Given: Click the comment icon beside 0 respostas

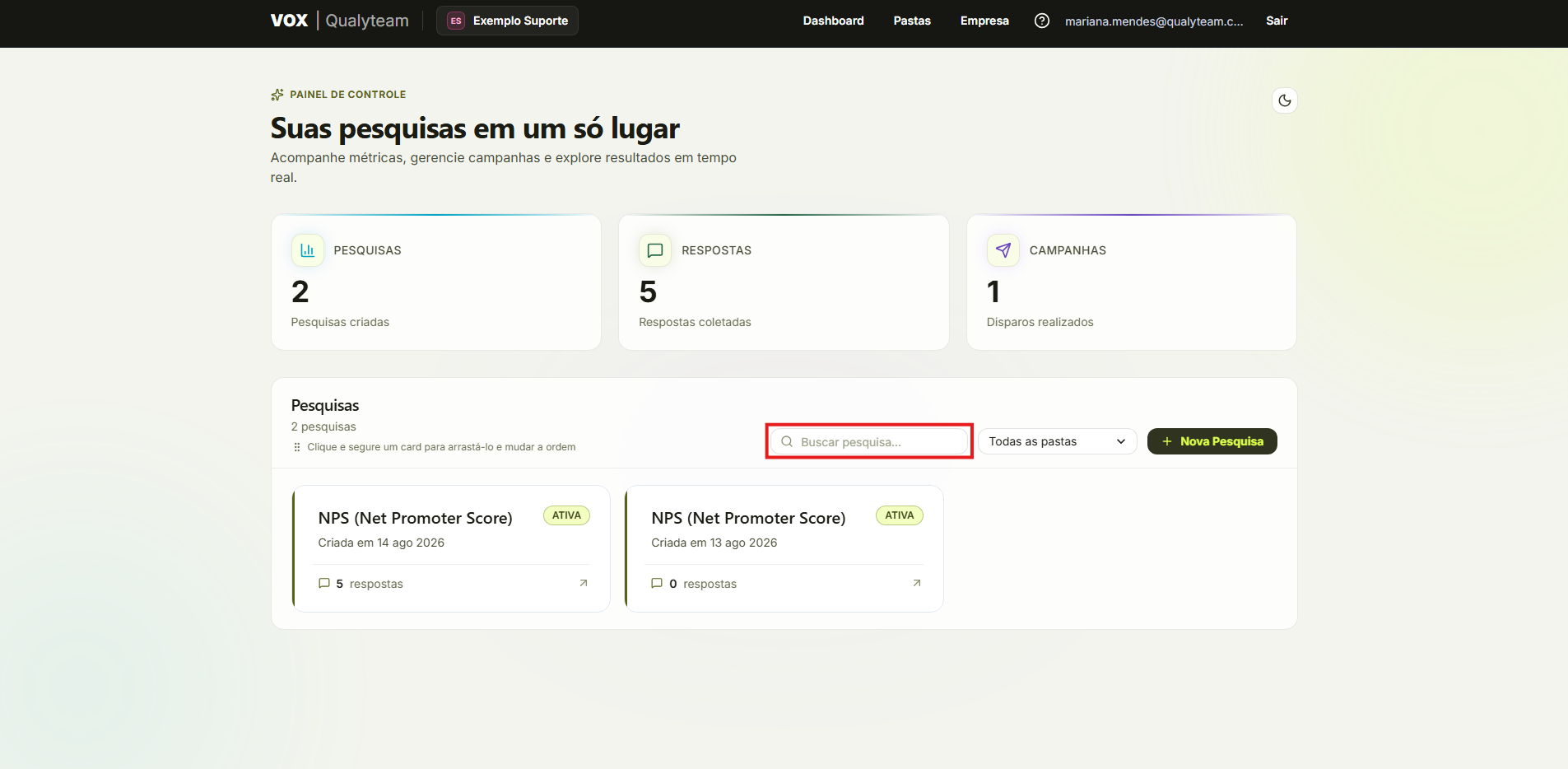Looking at the screenshot, I should (657, 583).
